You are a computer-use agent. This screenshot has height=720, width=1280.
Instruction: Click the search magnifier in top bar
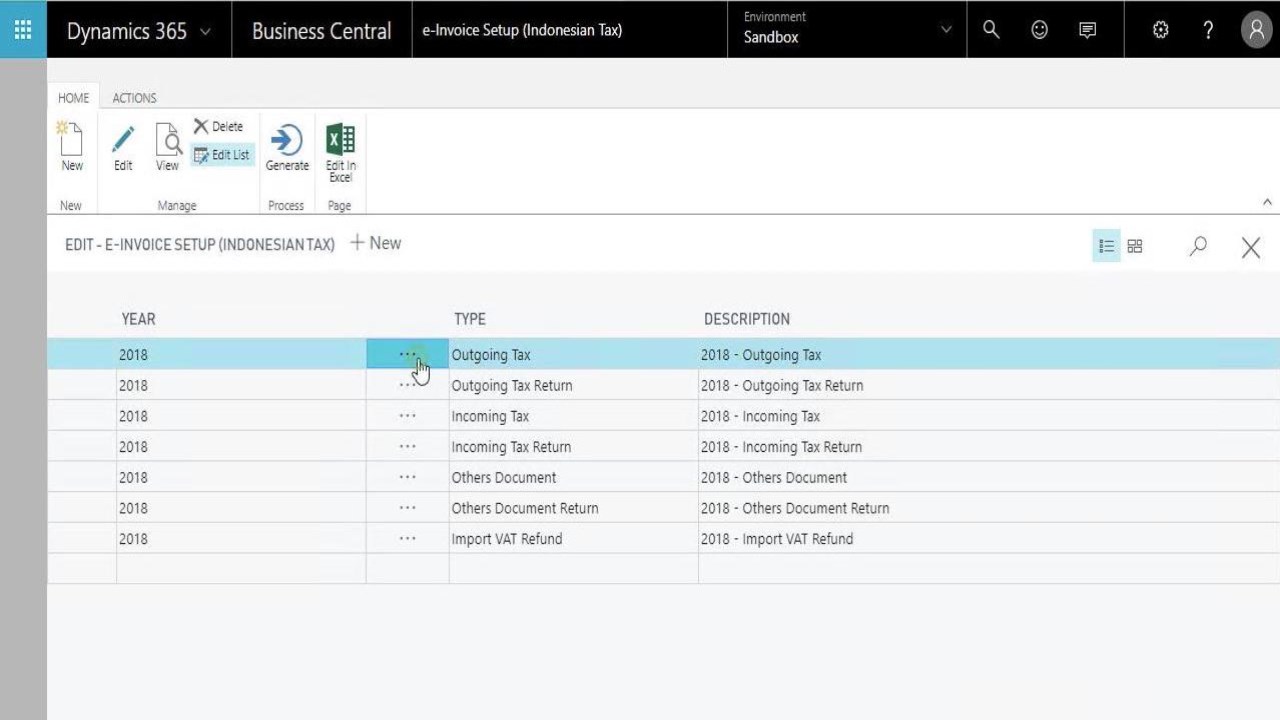991,30
